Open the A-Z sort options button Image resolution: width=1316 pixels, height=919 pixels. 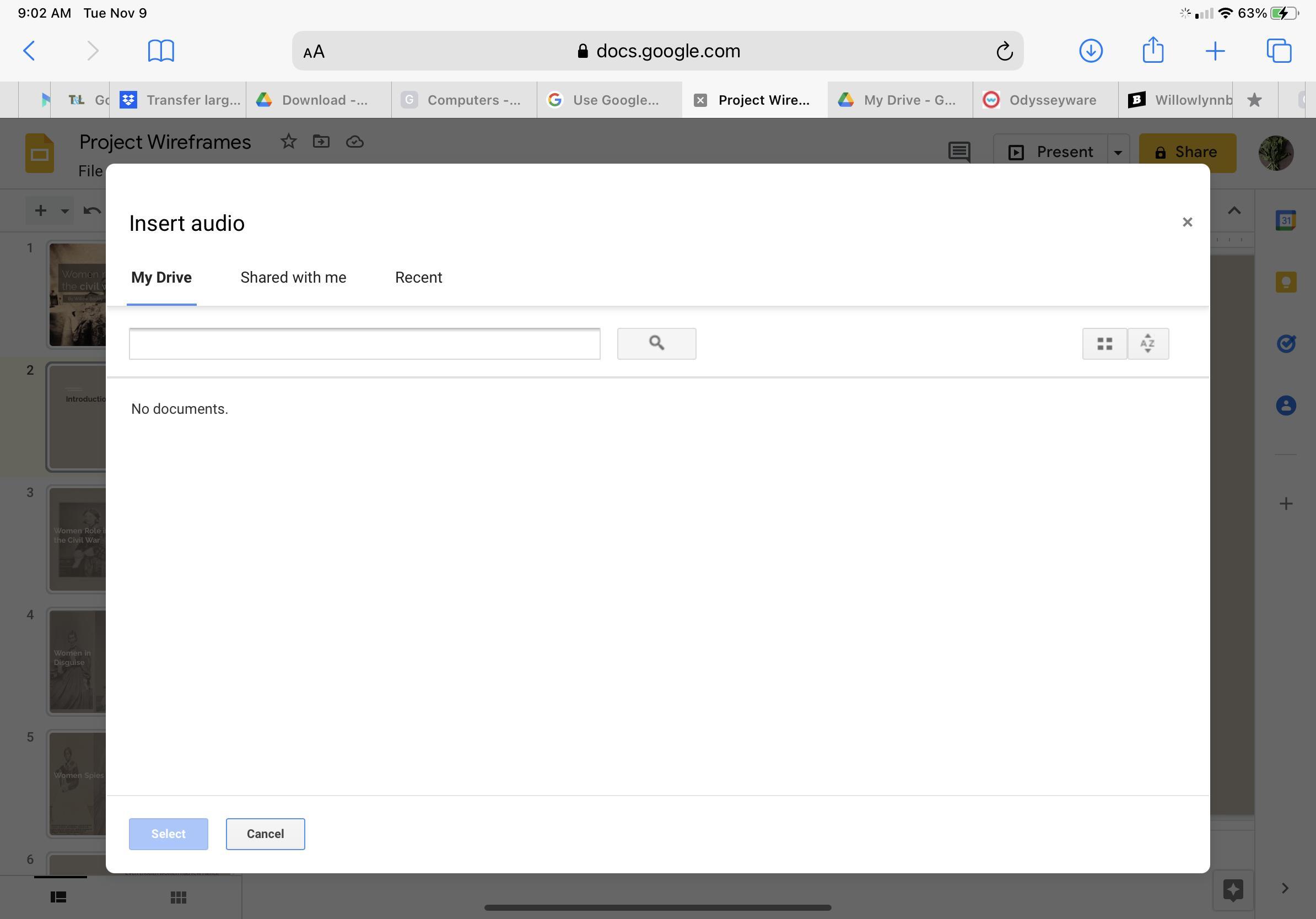tap(1147, 343)
